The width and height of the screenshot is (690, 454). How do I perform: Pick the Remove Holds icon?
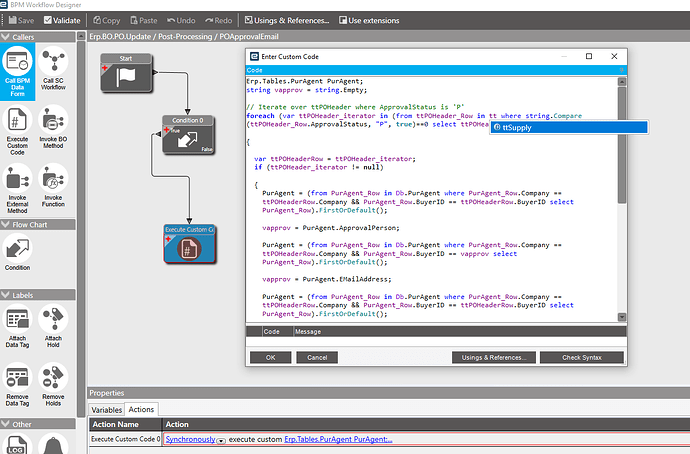pyautogui.click(x=53, y=384)
